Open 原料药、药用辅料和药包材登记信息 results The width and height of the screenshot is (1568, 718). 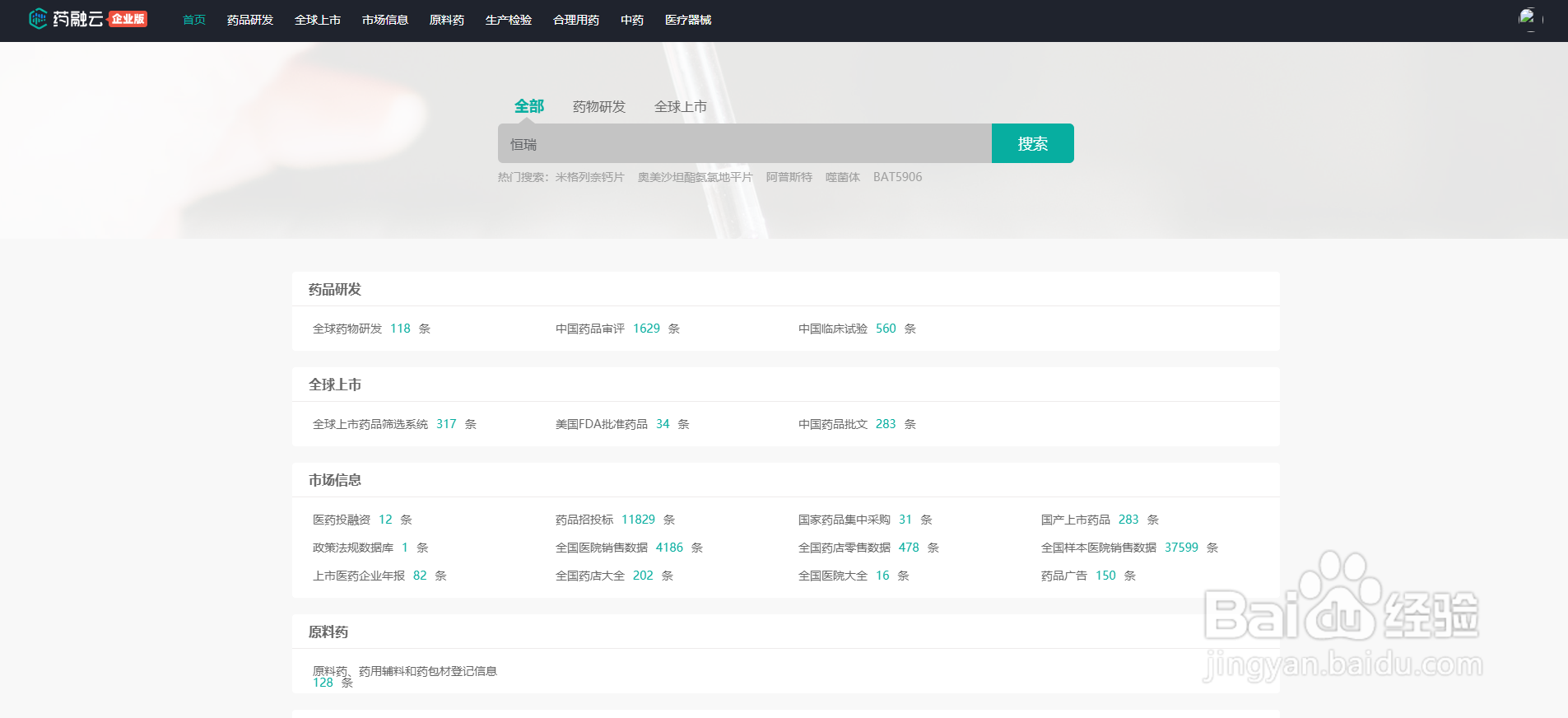pos(405,676)
